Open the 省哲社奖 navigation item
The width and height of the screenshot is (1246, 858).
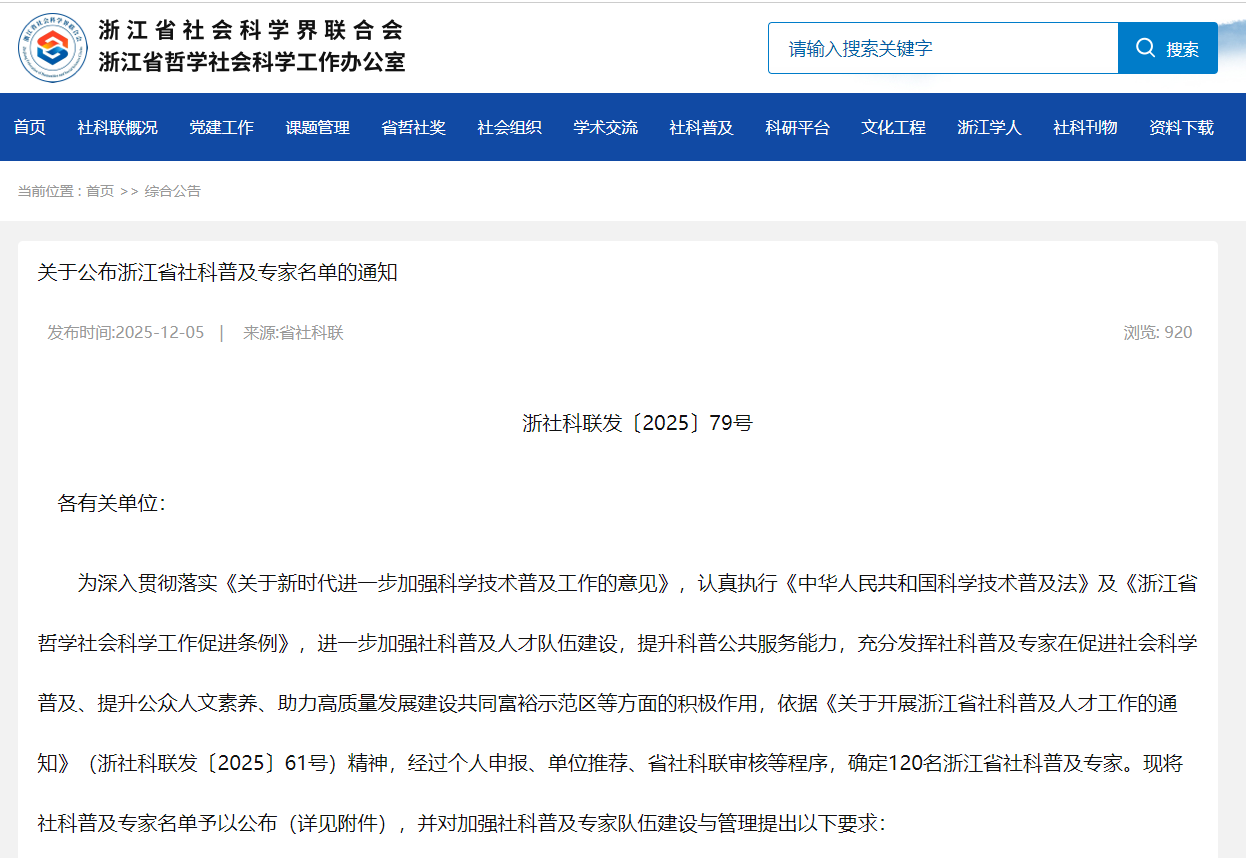[413, 127]
